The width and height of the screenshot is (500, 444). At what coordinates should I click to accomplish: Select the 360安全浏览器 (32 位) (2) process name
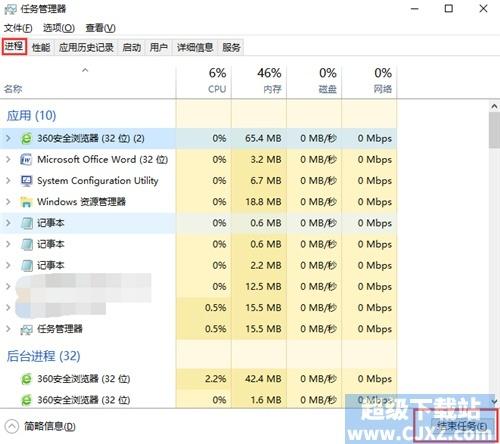click(91, 138)
